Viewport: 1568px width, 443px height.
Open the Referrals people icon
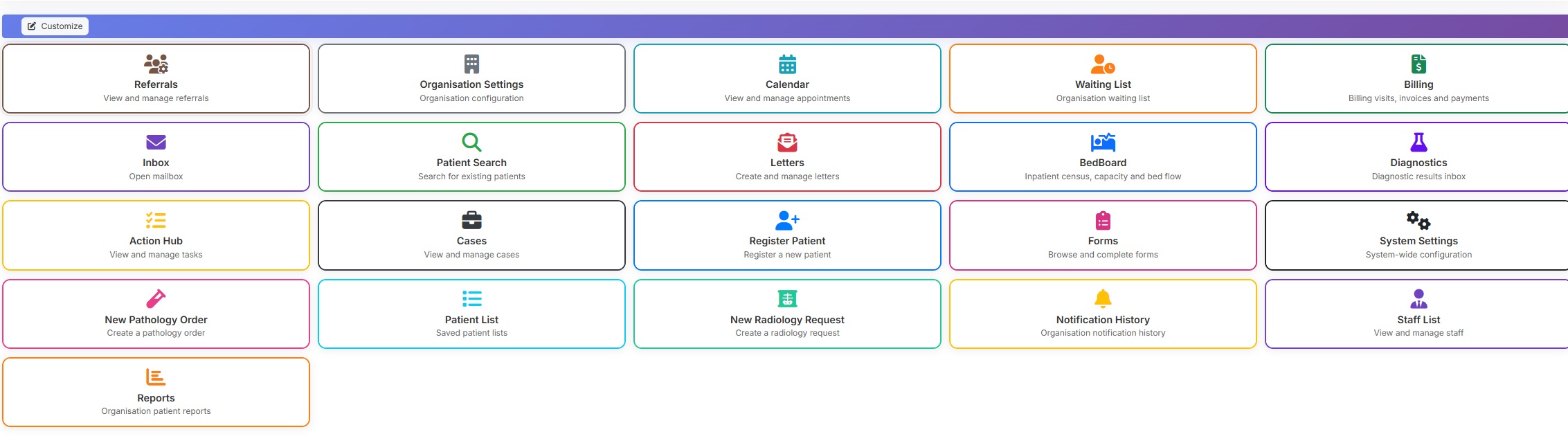click(156, 64)
